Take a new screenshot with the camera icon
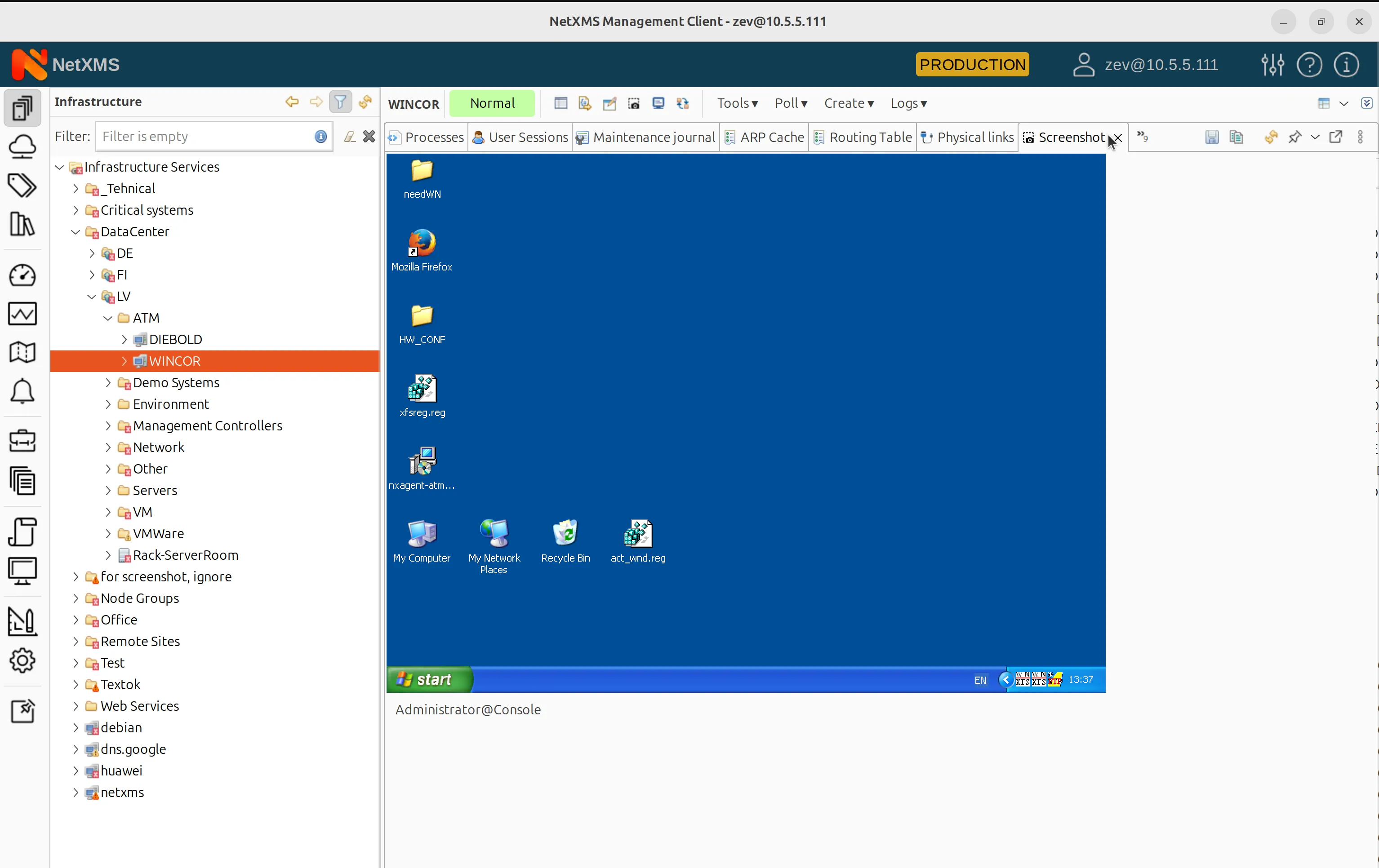 point(634,104)
